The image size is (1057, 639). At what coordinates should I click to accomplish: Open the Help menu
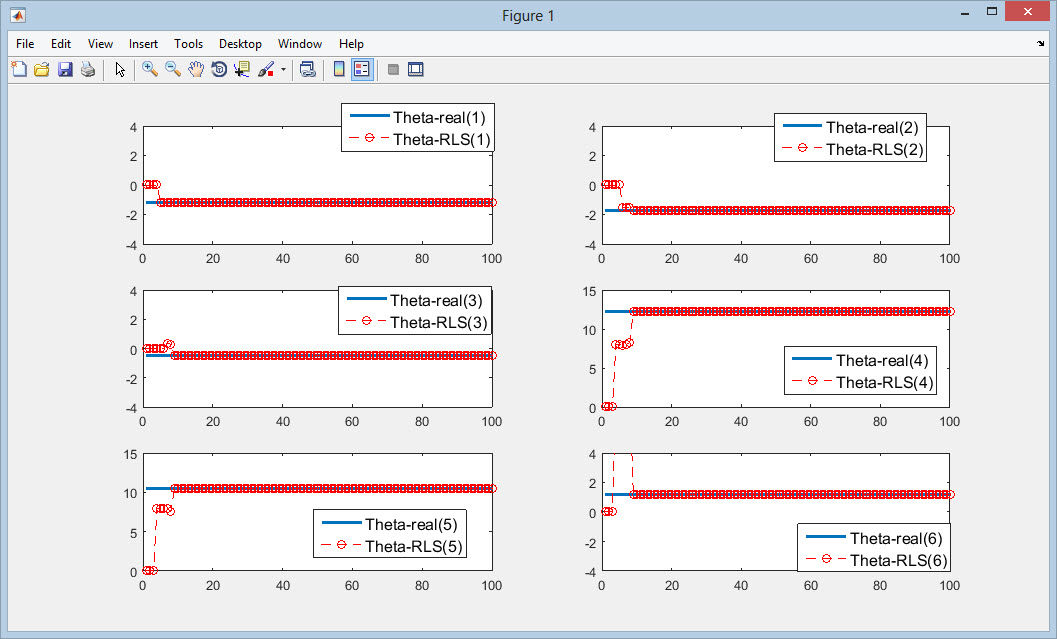coord(351,44)
